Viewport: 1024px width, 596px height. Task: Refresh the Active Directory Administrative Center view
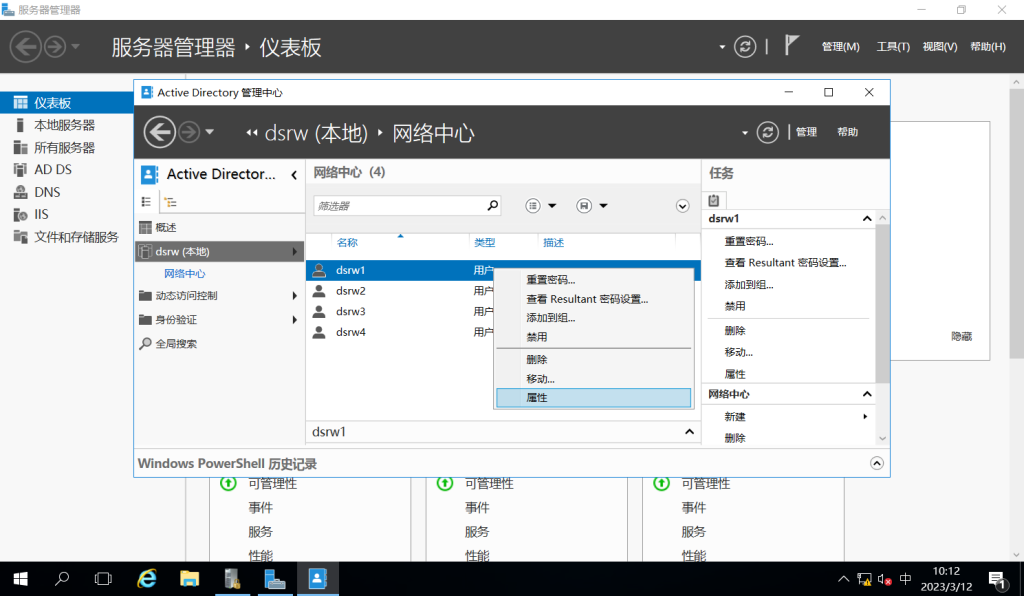coord(767,133)
